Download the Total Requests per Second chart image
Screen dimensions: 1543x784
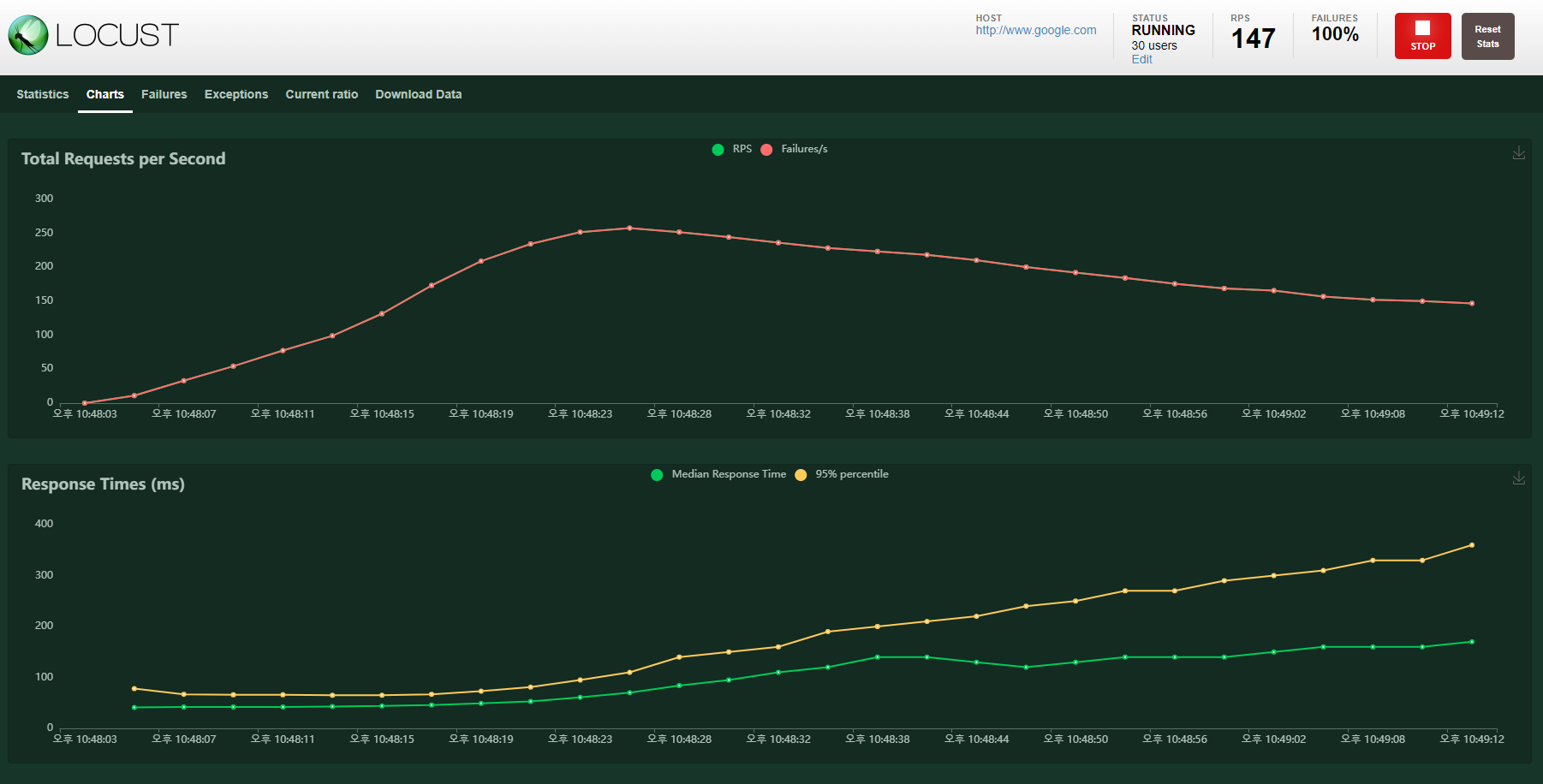(1518, 152)
